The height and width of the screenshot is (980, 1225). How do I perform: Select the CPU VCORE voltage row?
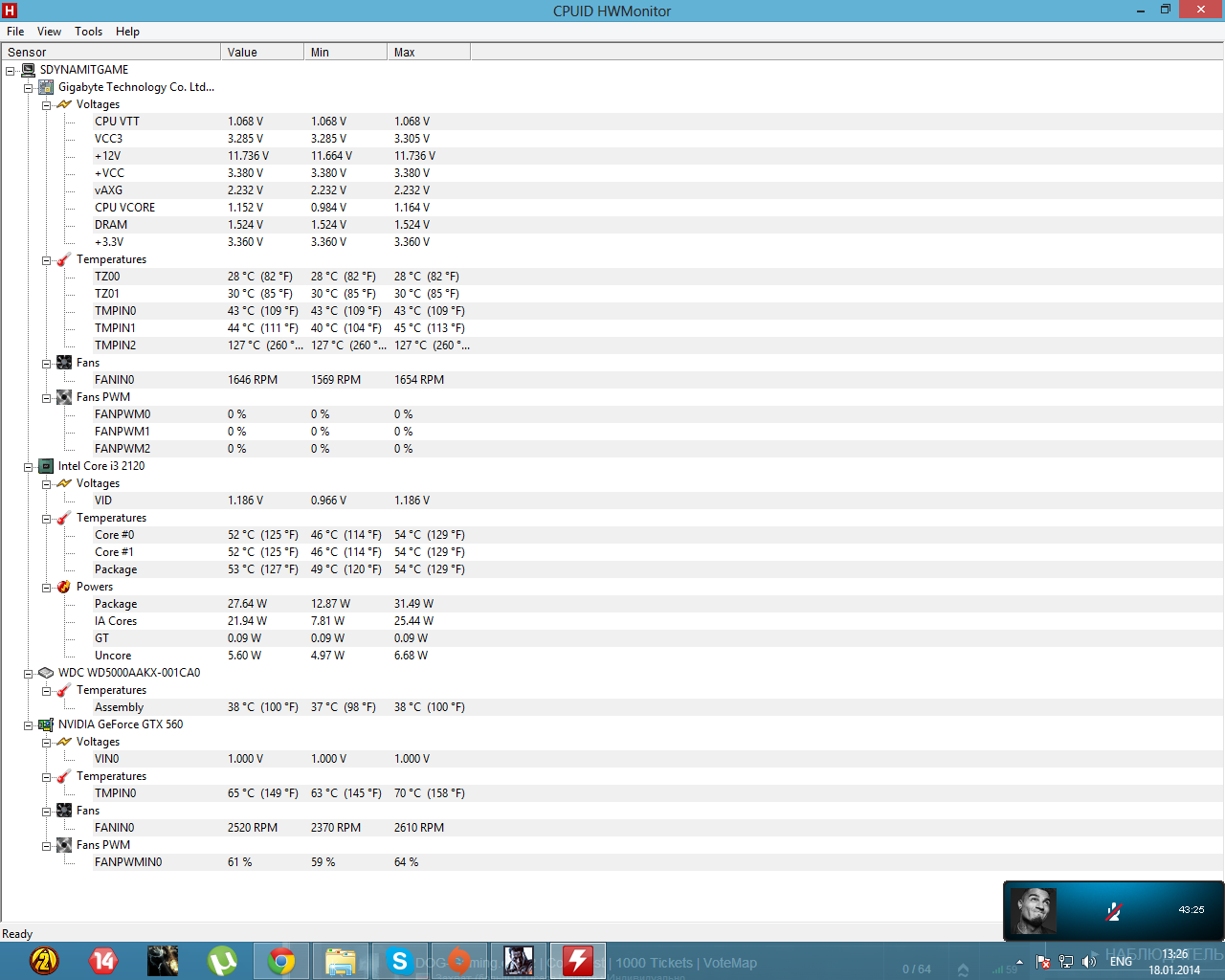[x=612, y=208]
